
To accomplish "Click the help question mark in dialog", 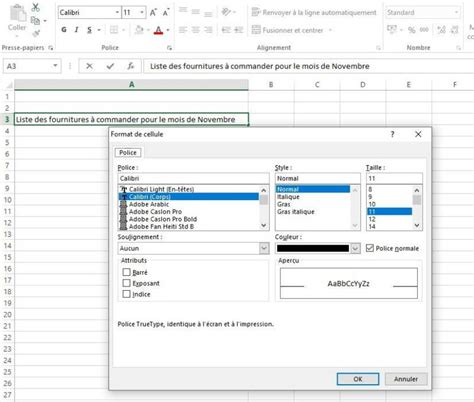I will point(392,134).
